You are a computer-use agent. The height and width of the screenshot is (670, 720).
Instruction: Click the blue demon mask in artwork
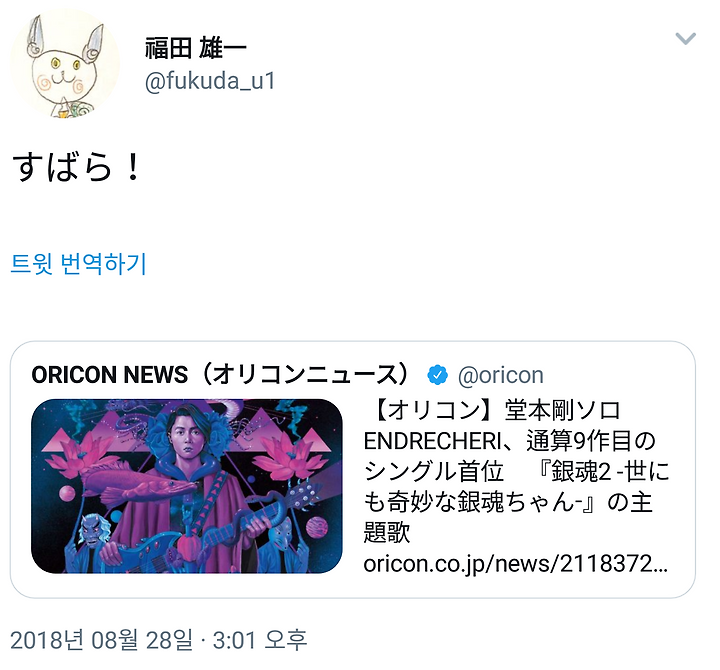click(x=93, y=530)
